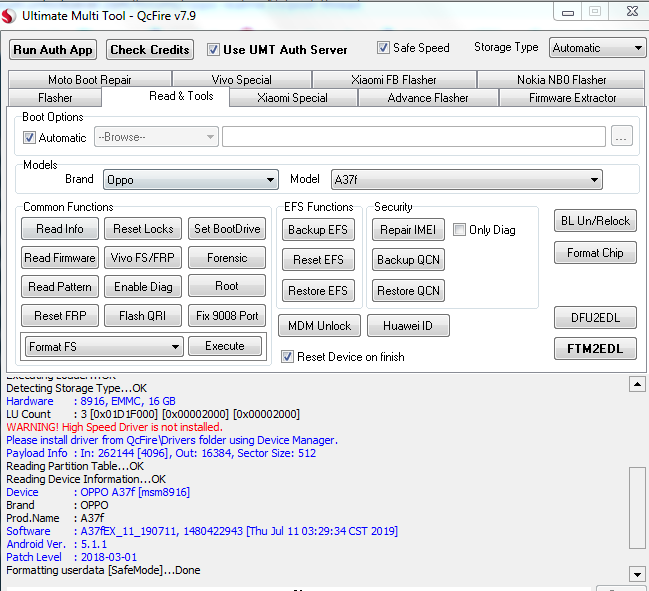Click Read Pattern button
Image resolution: width=649 pixels, height=591 pixels.
[60, 287]
